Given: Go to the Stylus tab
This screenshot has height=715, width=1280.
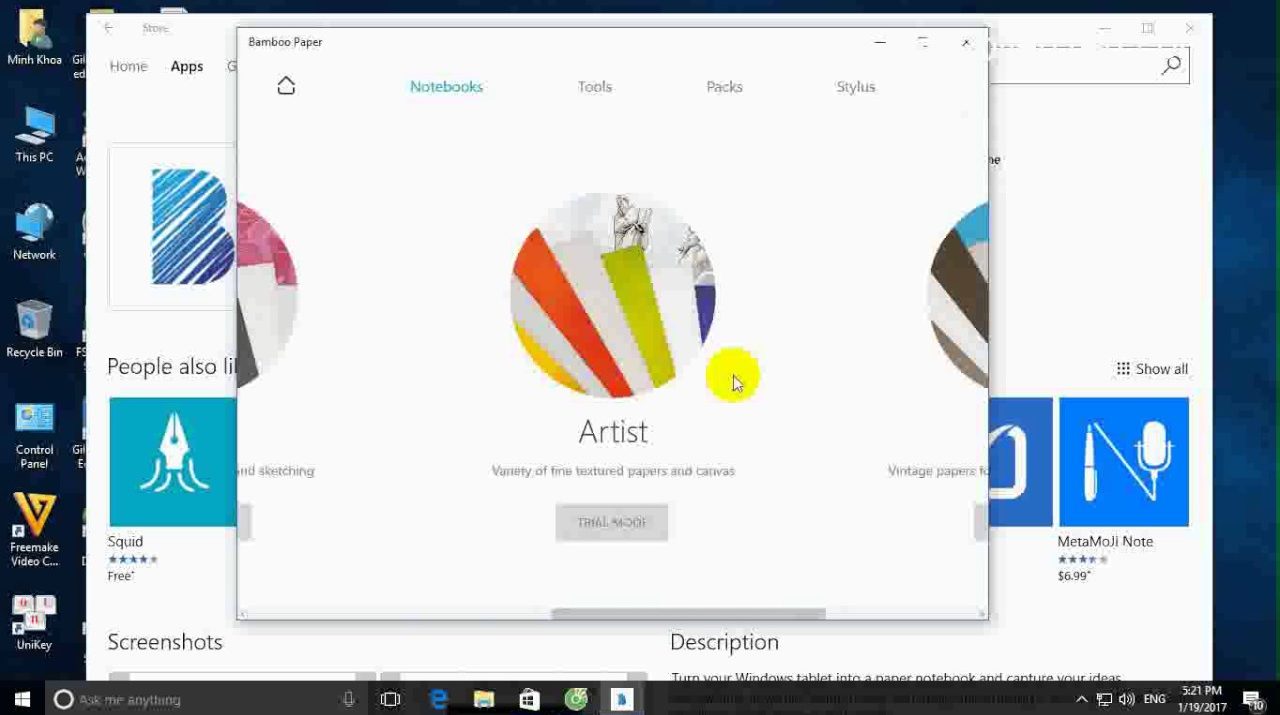Looking at the screenshot, I should coord(855,87).
